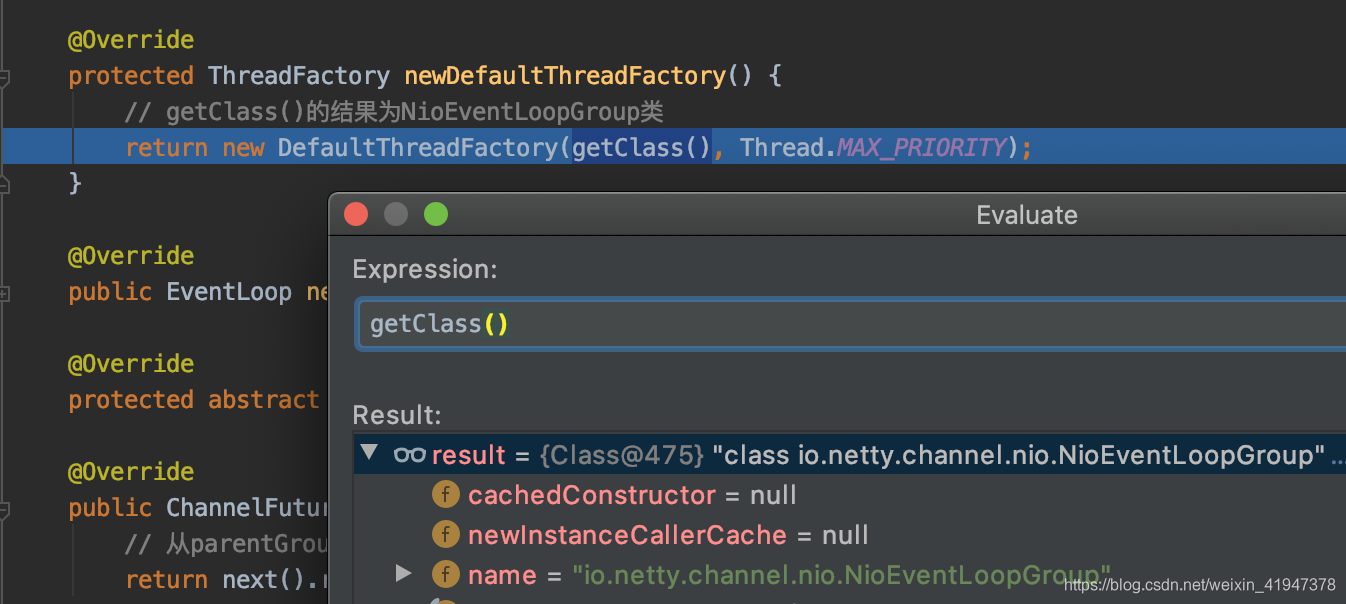Click the newInstanceCallerCache field icon

click(446, 535)
